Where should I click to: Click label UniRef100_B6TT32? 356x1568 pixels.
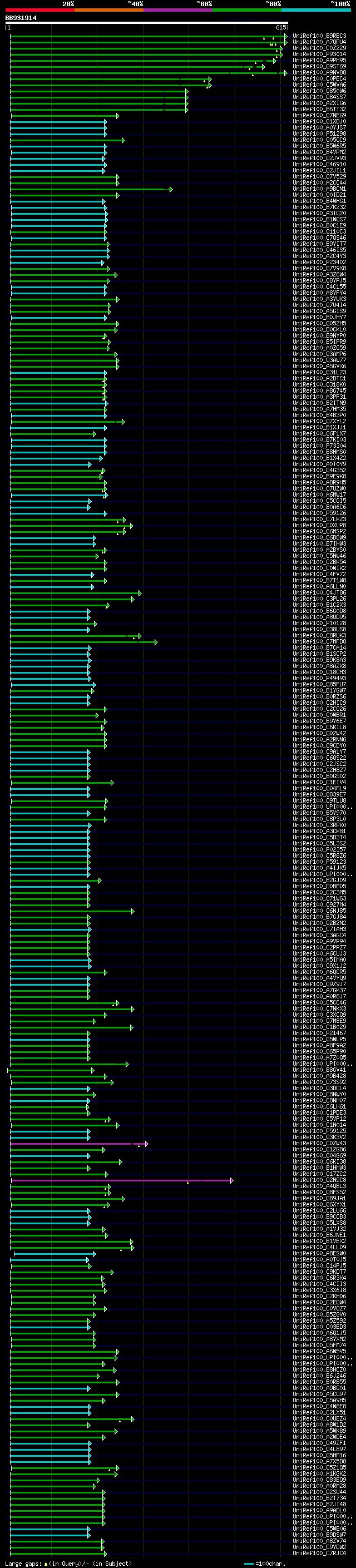click(x=319, y=109)
